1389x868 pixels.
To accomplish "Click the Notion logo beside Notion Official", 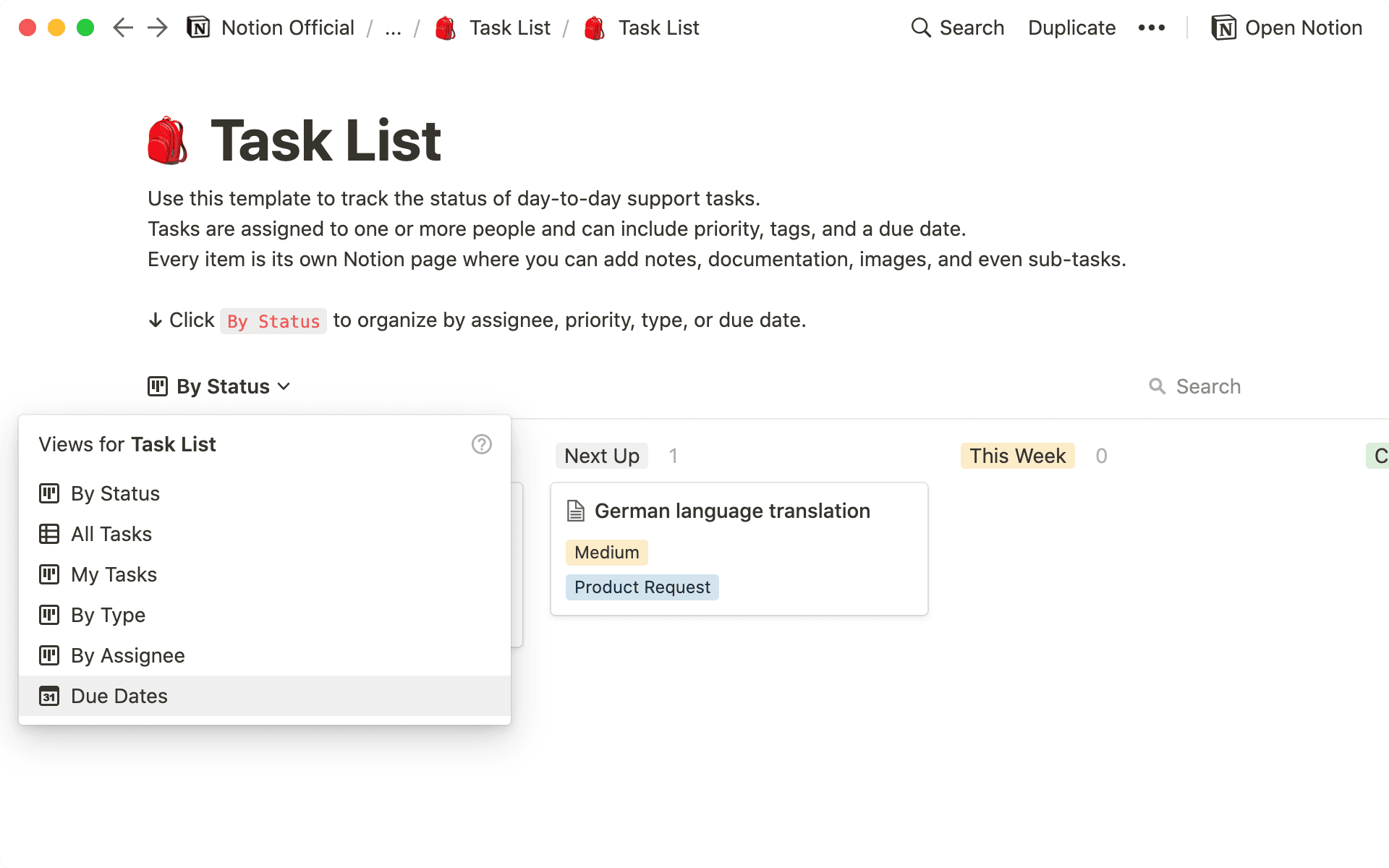I will coord(198,27).
